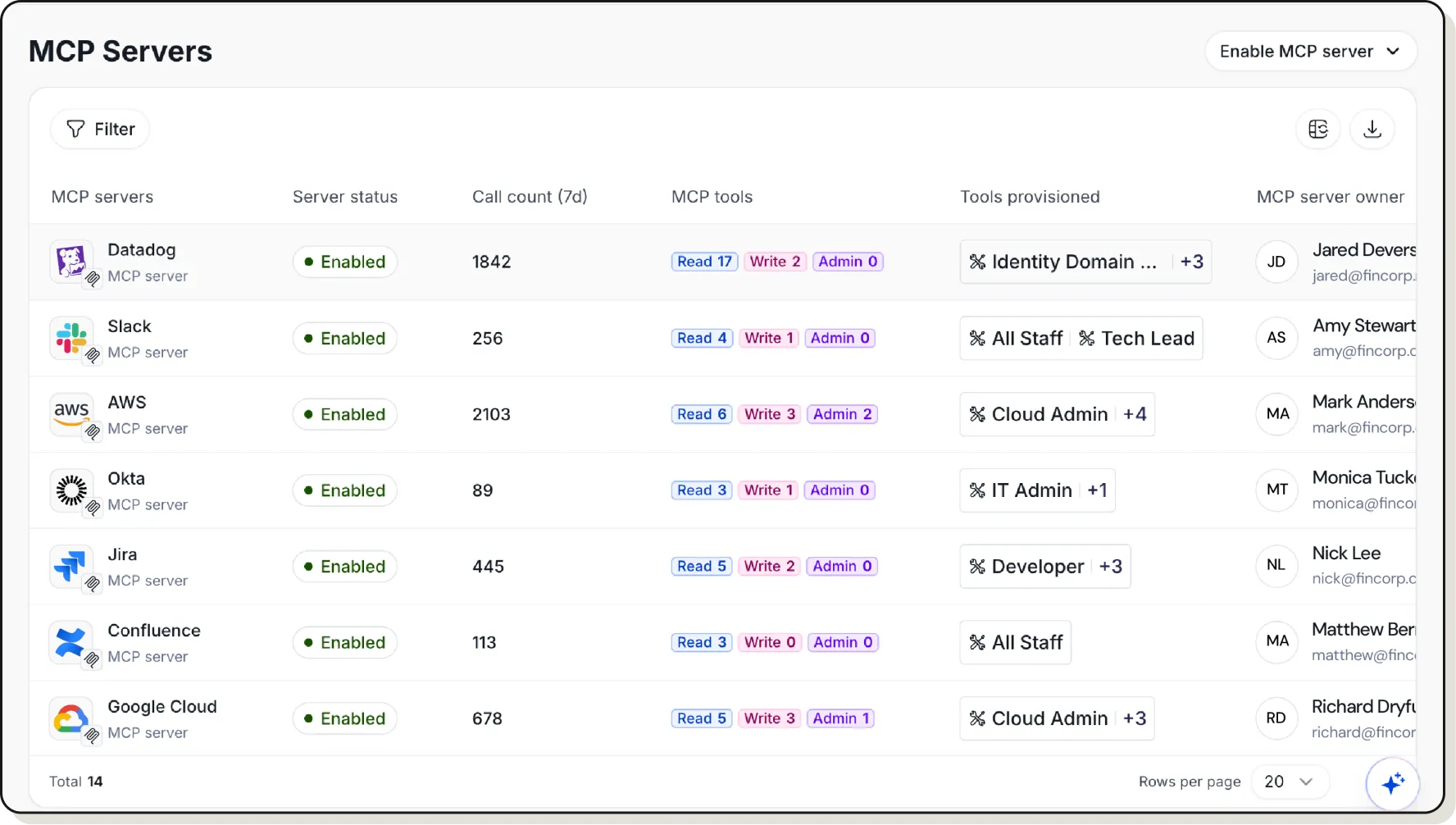This screenshot has height=825, width=1456.
Task: Click the owner name Amy Stewart
Action: point(1364,326)
